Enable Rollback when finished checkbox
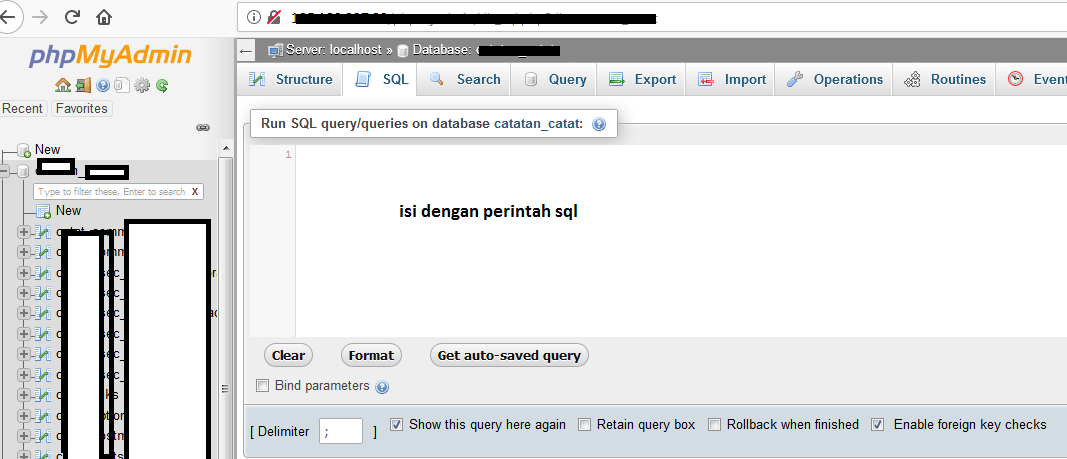This screenshot has height=459, width=1067. pos(715,425)
